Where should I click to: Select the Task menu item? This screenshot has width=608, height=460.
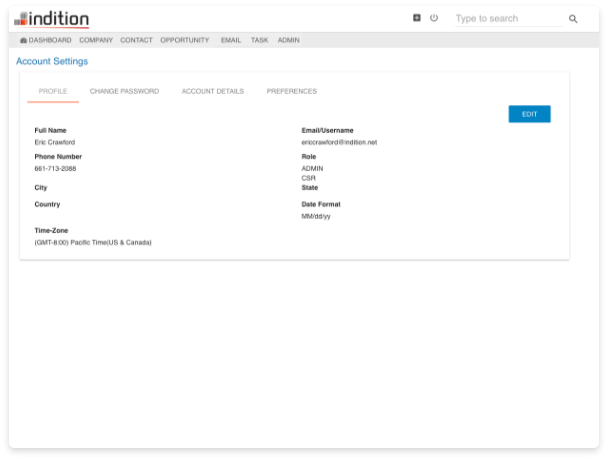(259, 41)
